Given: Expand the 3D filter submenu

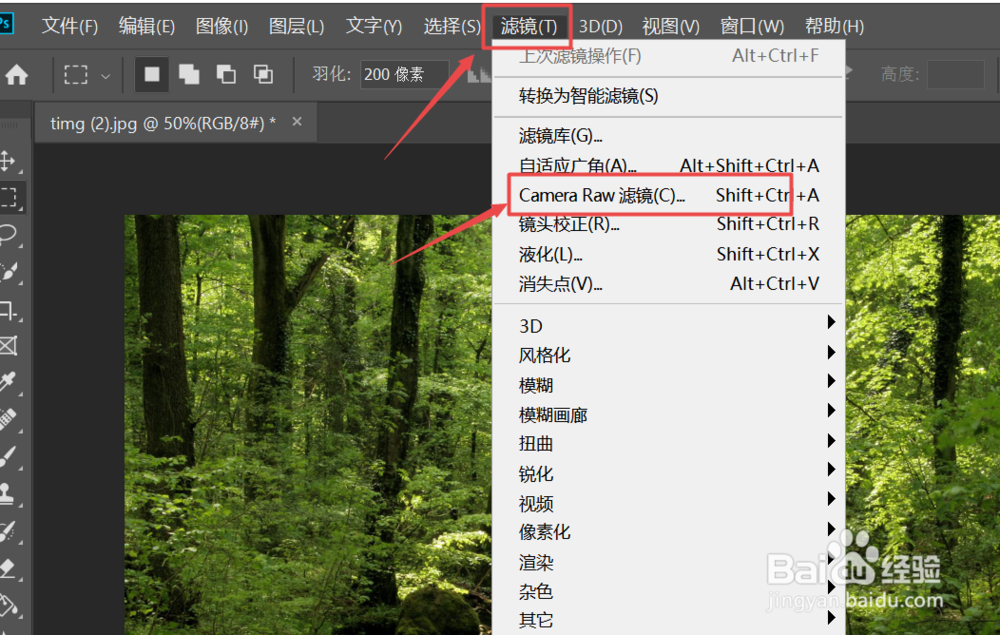Looking at the screenshot, I should (668, 326).
